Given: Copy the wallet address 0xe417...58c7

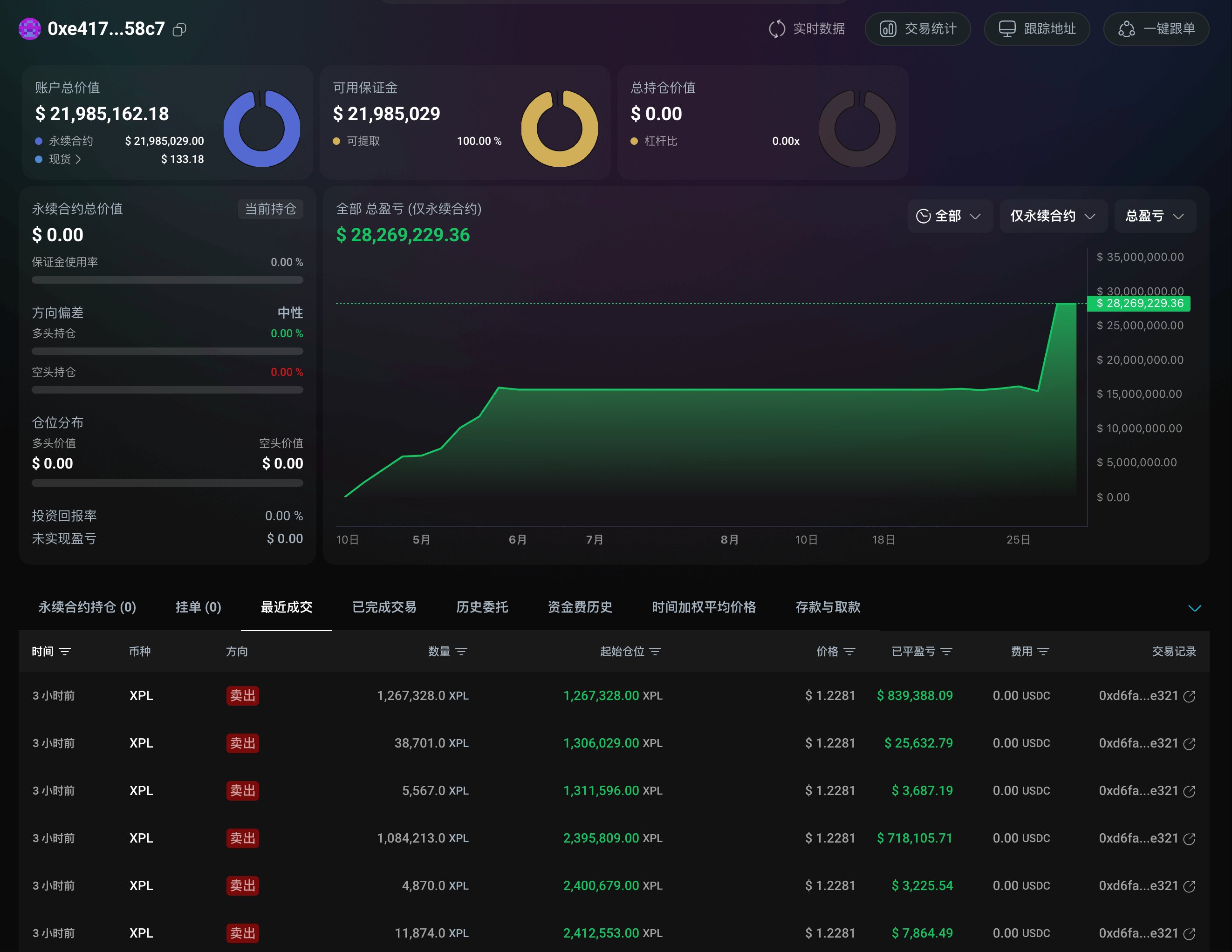Looking at the screenshot, I should pos(180,29).
